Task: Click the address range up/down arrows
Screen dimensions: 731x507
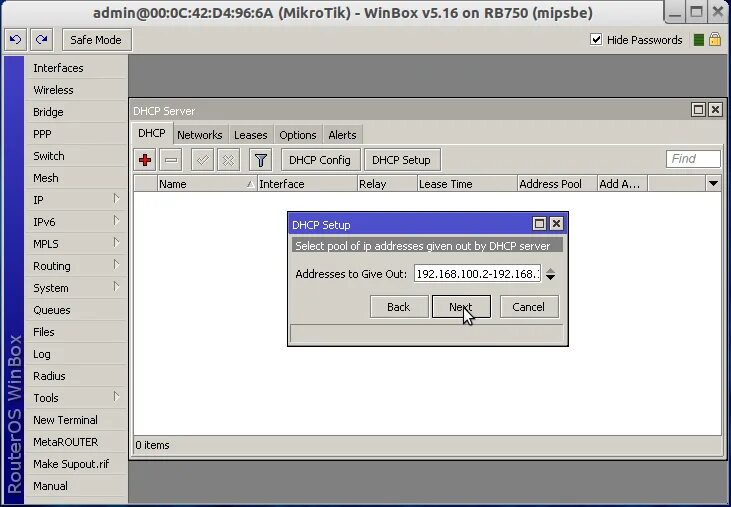Action: click(x=550, y=274)
